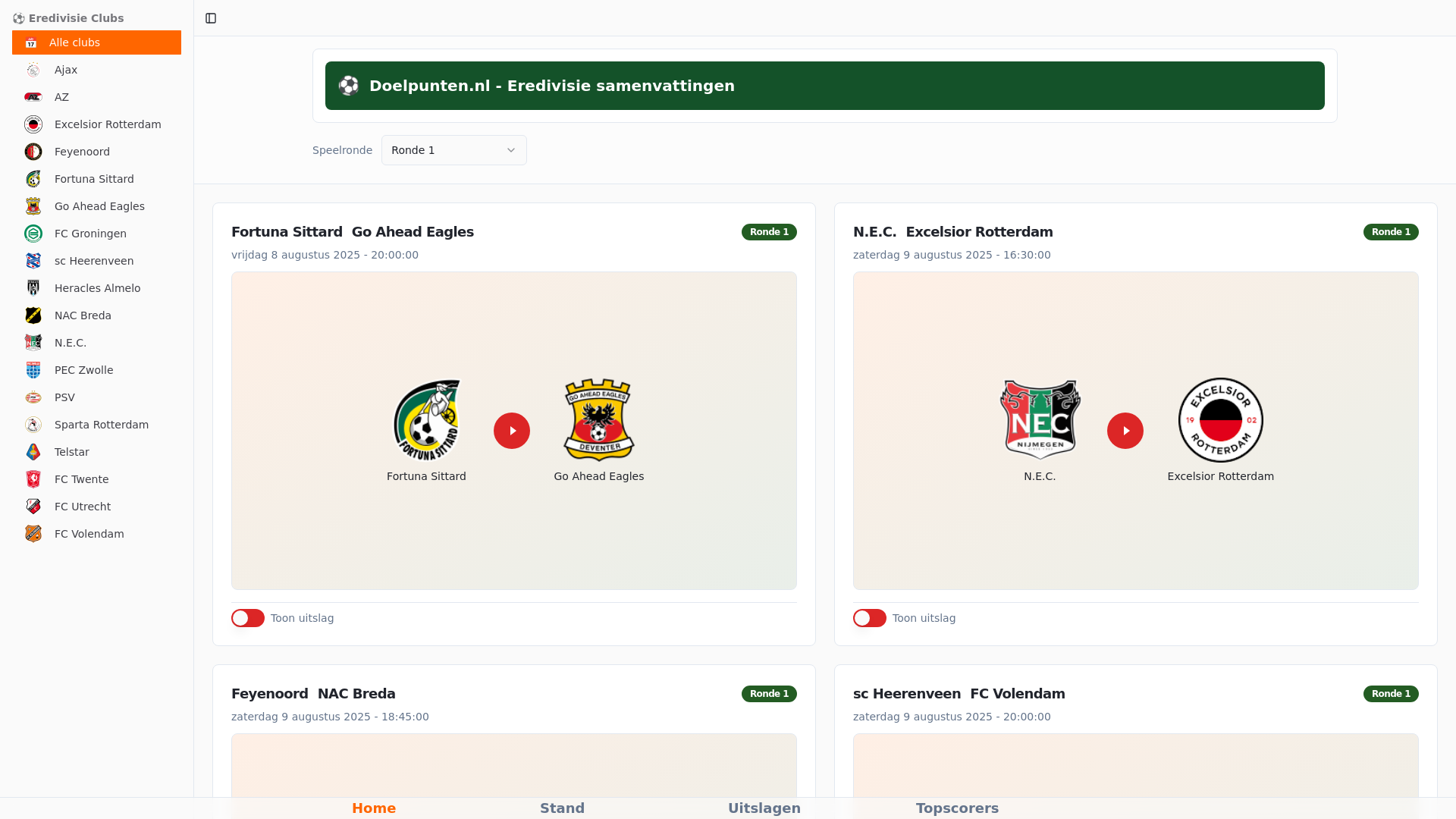The image size is (1456, 819).
Task: Open the sc Heerenveen sidebar entry
Action: coord(93,261)
